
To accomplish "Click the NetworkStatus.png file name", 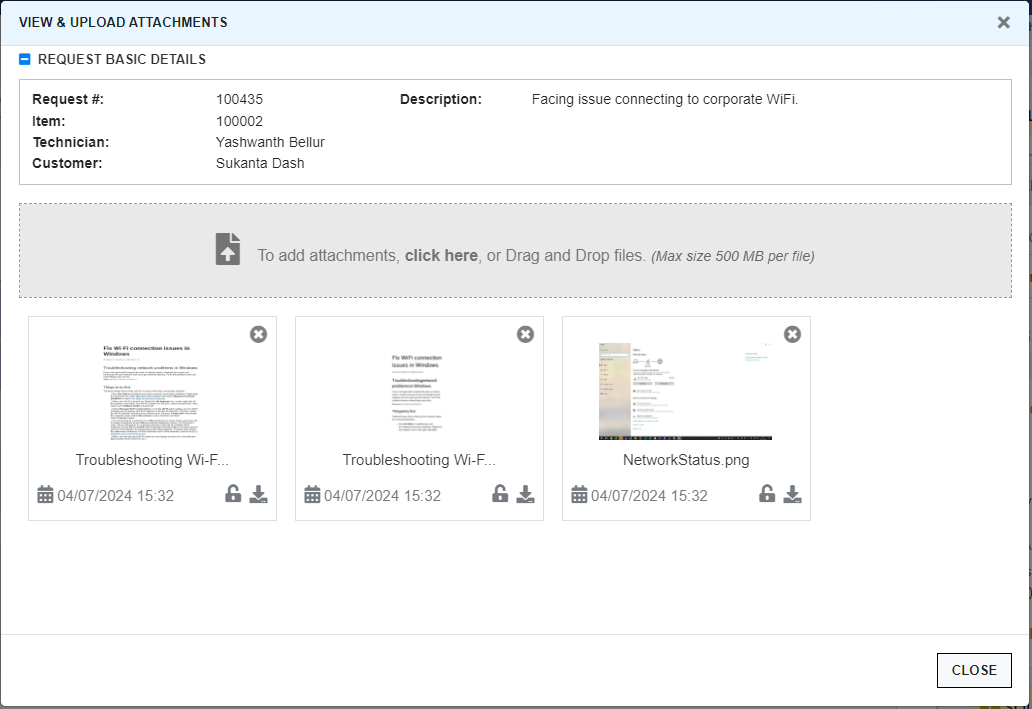I will point(686,460).
